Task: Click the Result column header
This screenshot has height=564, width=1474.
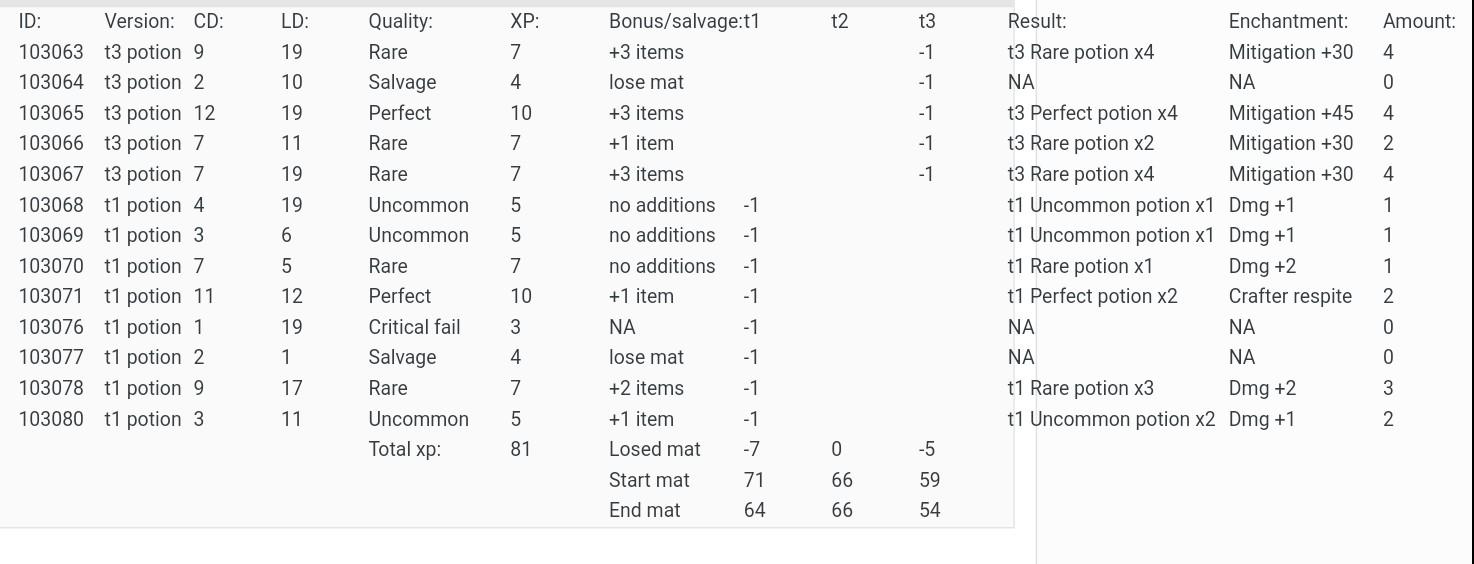Action: [1036, 21]
